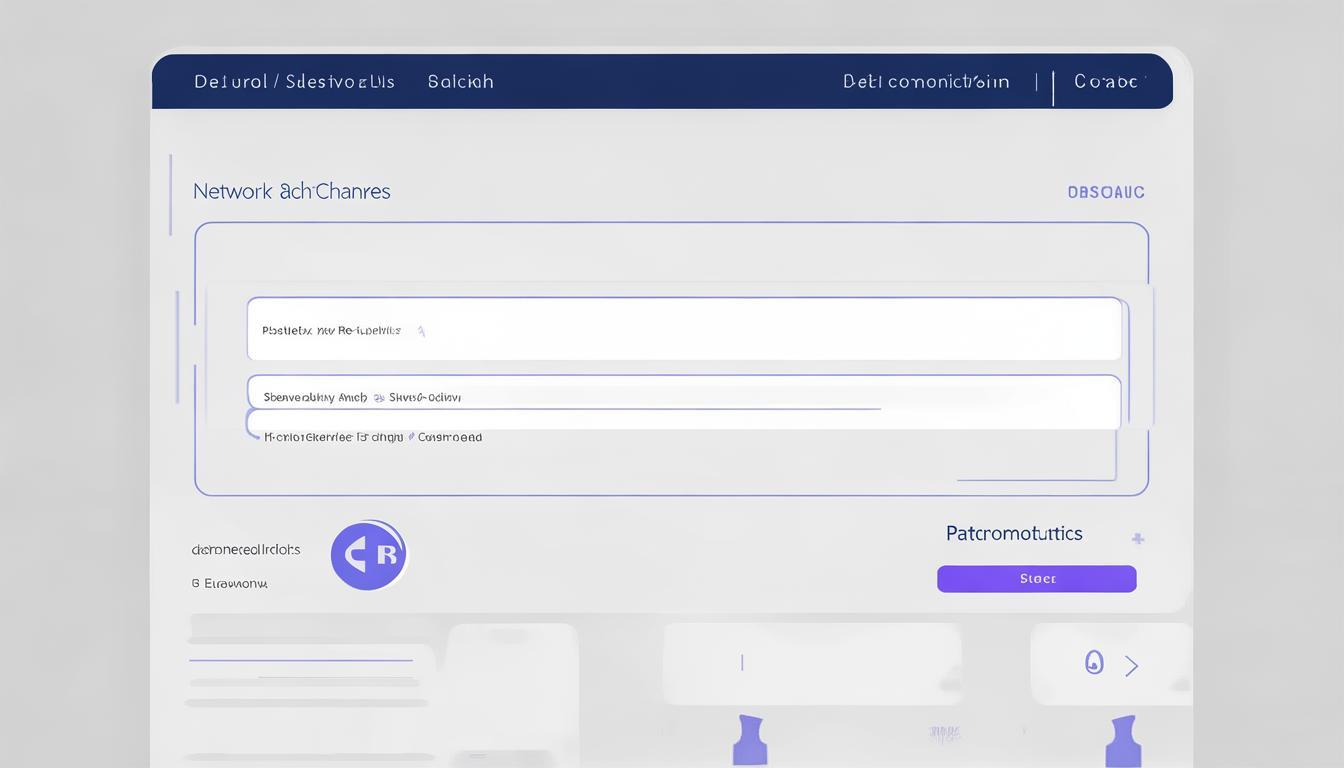Select Detl comonictrsiin in the header
This screenshot has width=1344, height=768.
tap(926, 82)
